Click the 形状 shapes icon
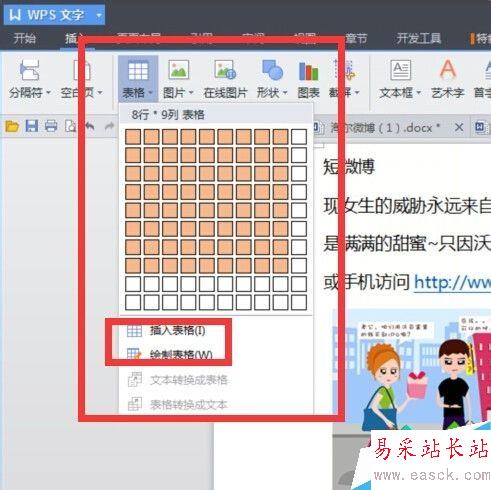Image resolution: width=491 pixels, height=490 pixels. [272, 70]
